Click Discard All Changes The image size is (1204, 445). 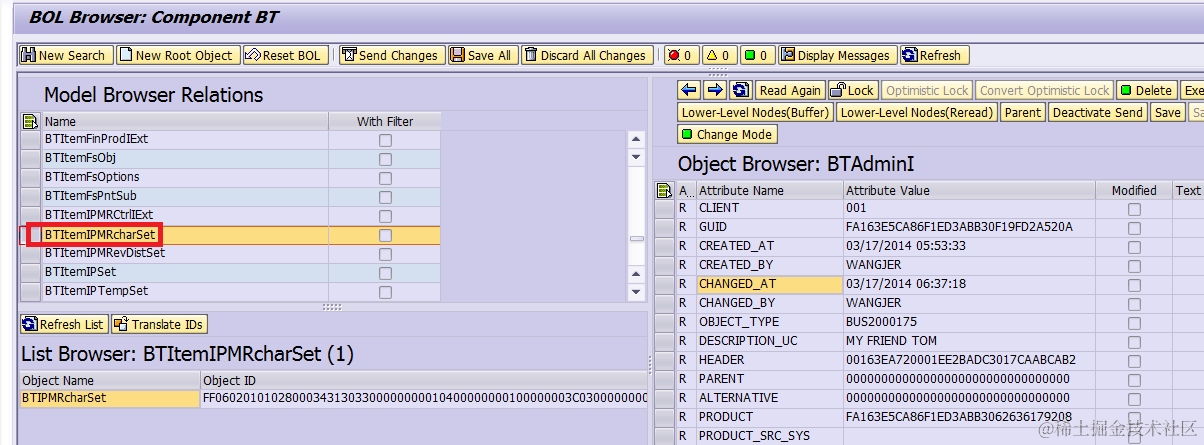pos(587,55)
